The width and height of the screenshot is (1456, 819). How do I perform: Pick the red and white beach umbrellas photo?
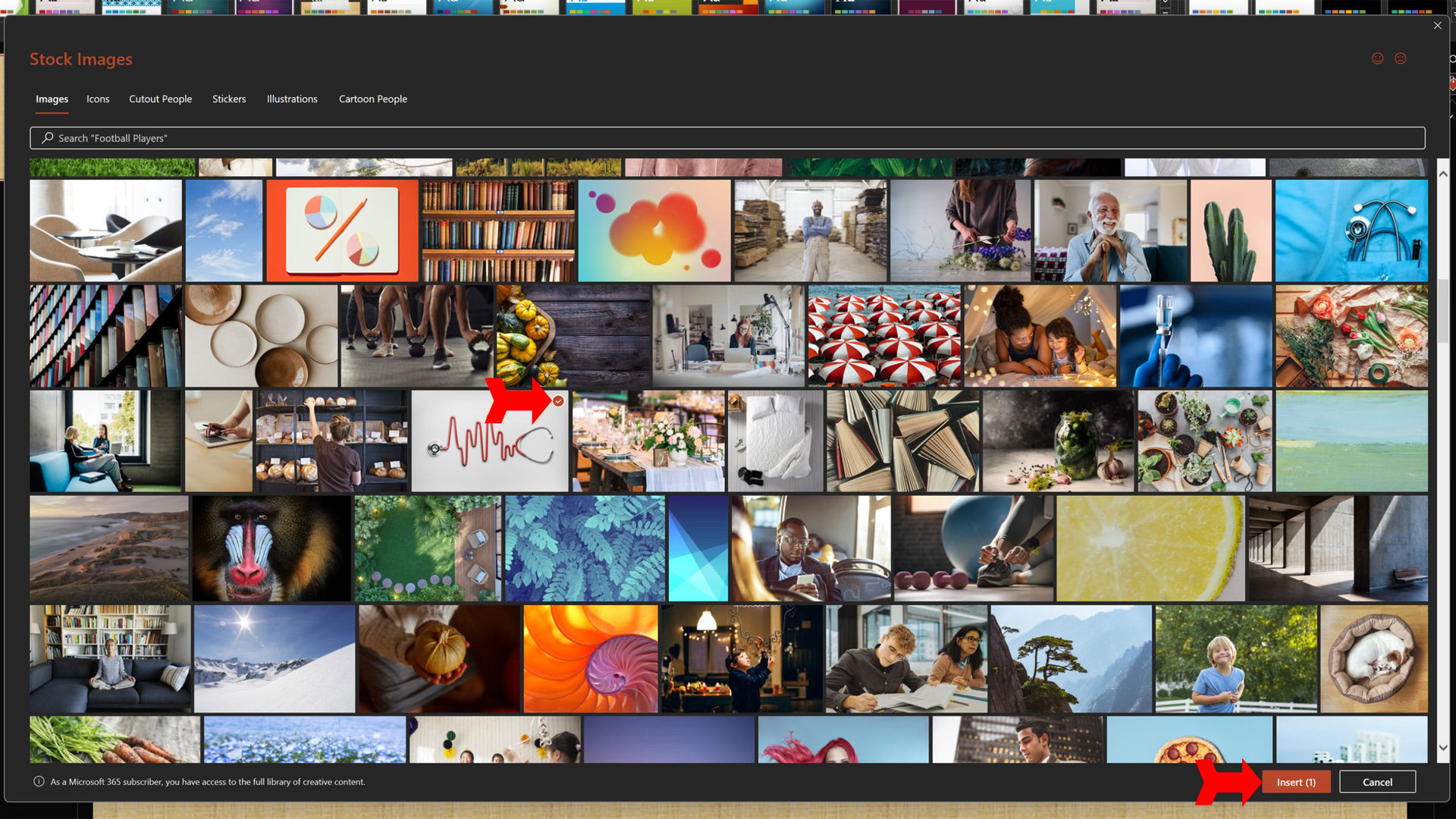pos(883,336)
